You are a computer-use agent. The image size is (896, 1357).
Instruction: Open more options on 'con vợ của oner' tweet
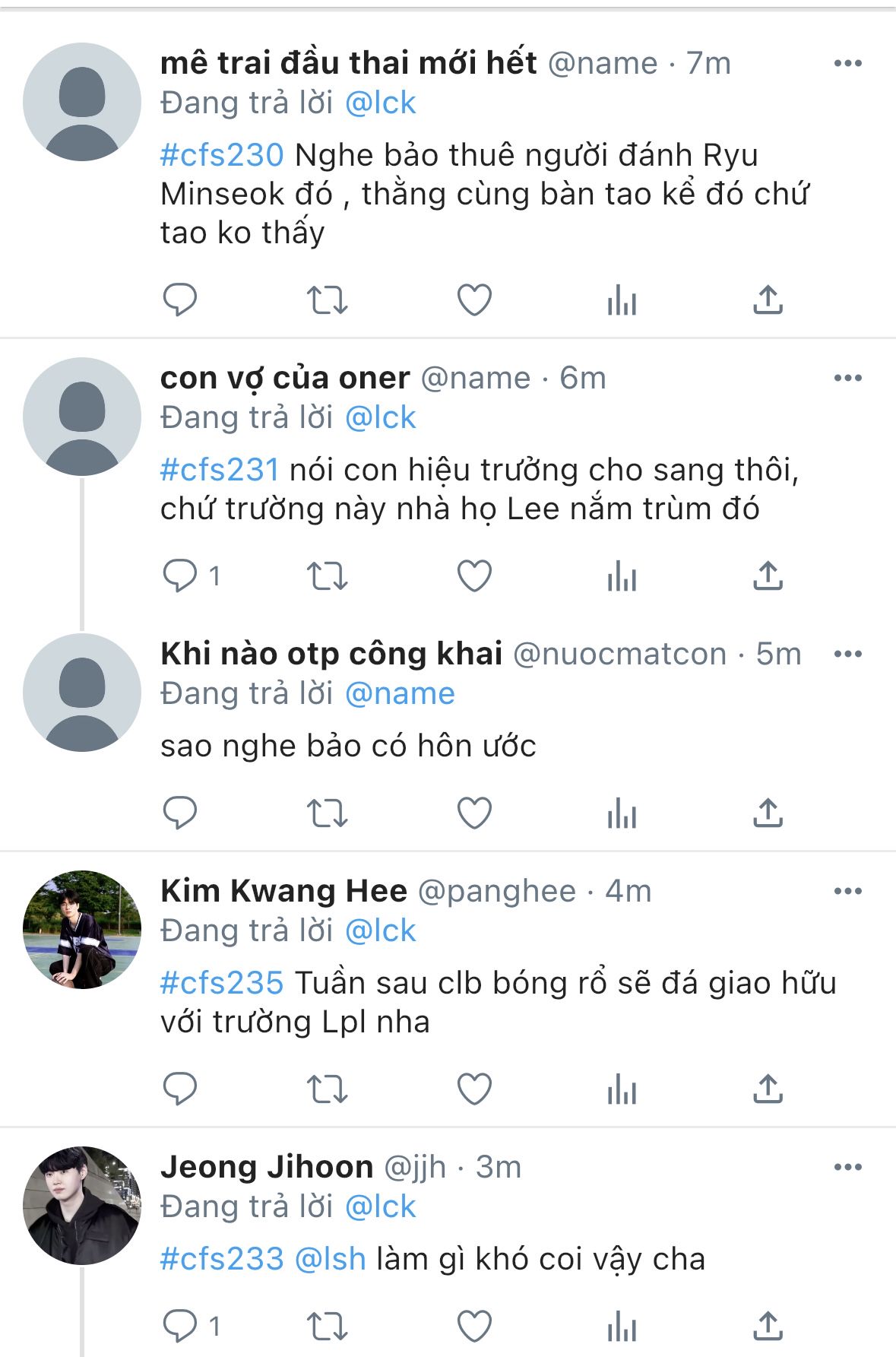click(847, 378)
